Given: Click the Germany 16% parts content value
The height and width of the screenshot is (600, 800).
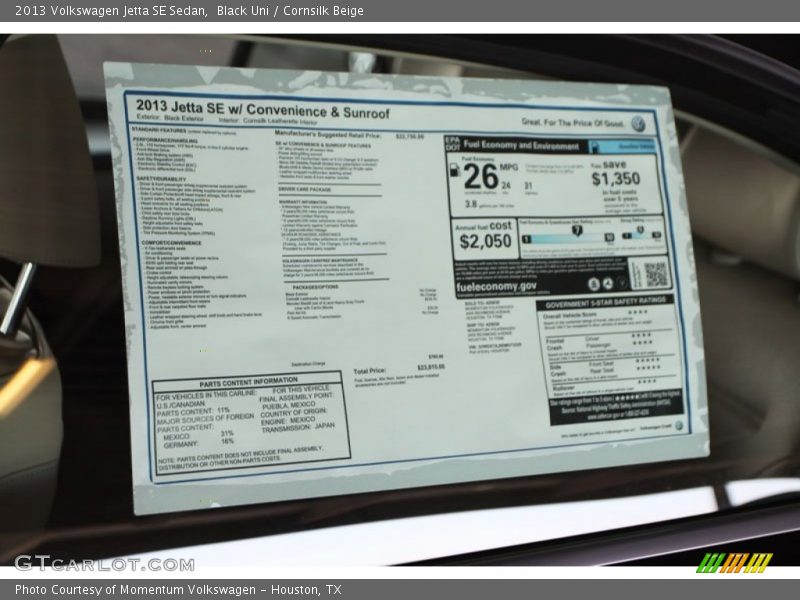Looking at the screenshot, I should (228, 441).
